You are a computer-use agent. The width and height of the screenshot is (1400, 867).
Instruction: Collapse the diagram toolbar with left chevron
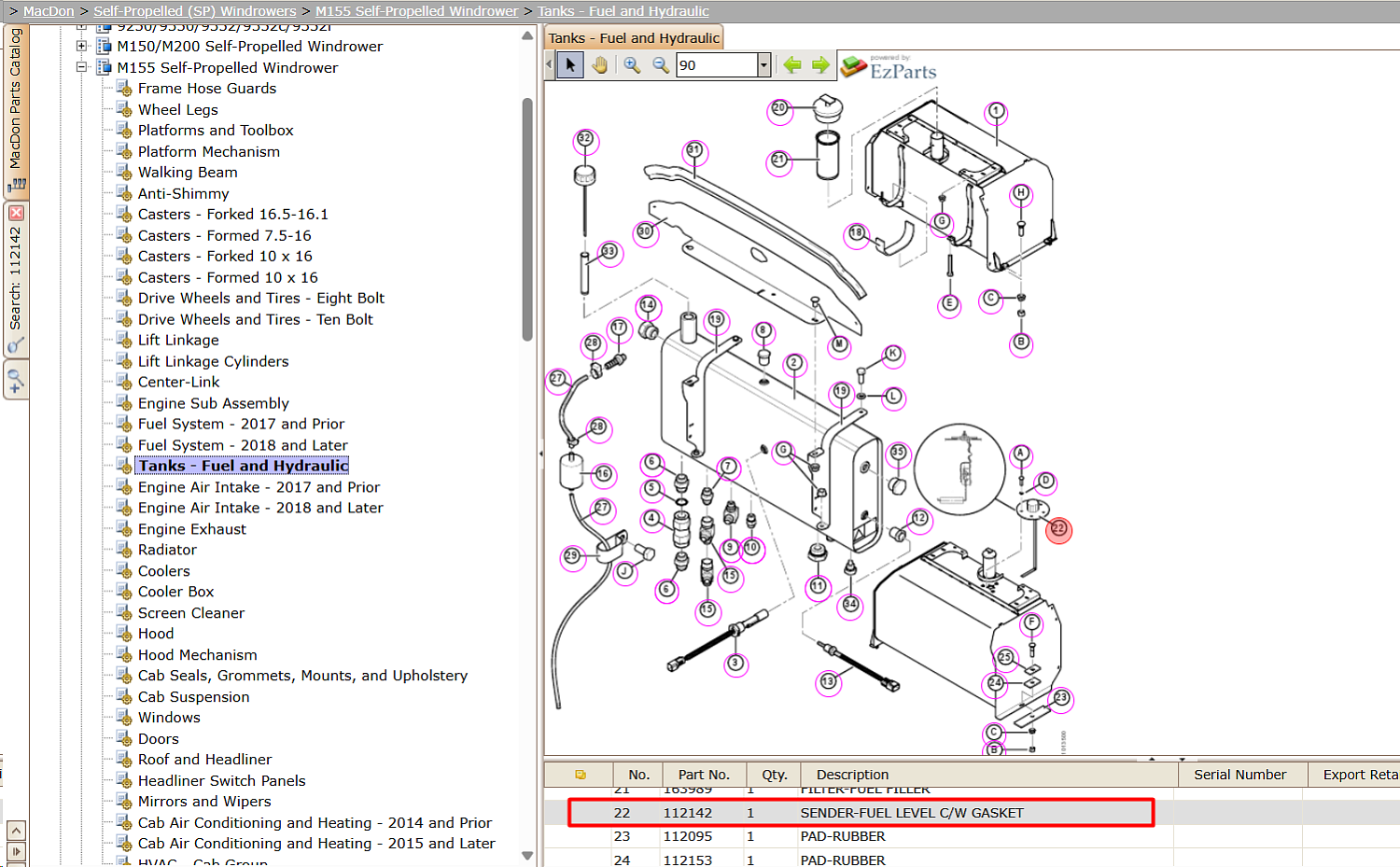tap(549, 64)
